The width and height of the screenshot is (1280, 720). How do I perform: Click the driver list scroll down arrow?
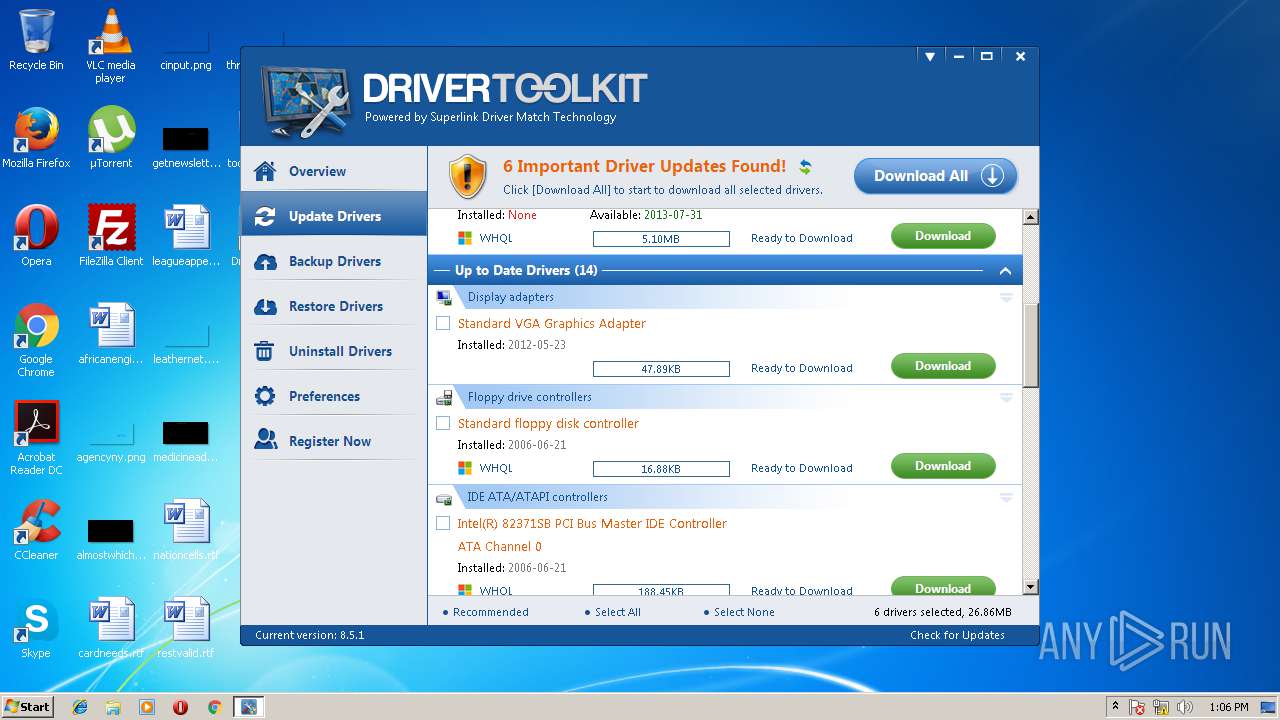tap(1031, 587)
